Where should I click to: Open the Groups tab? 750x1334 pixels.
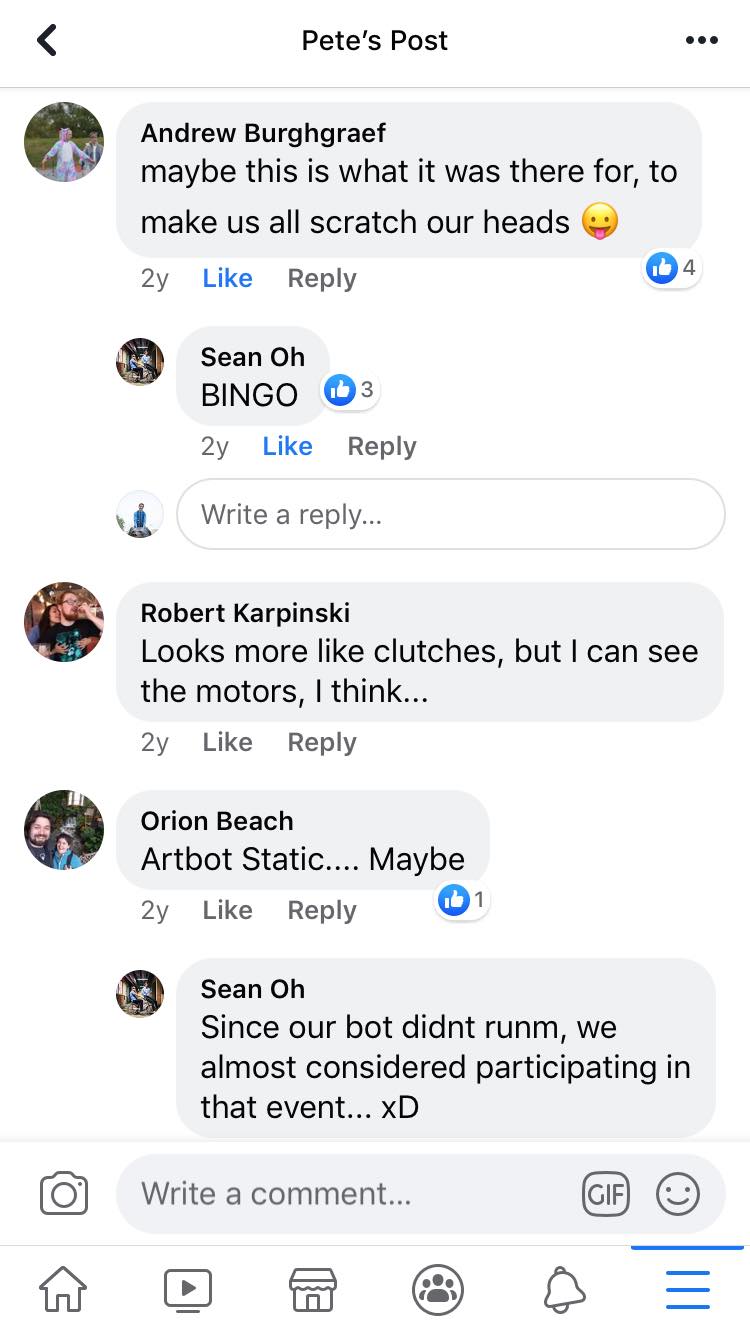(x=438, y=1289)
